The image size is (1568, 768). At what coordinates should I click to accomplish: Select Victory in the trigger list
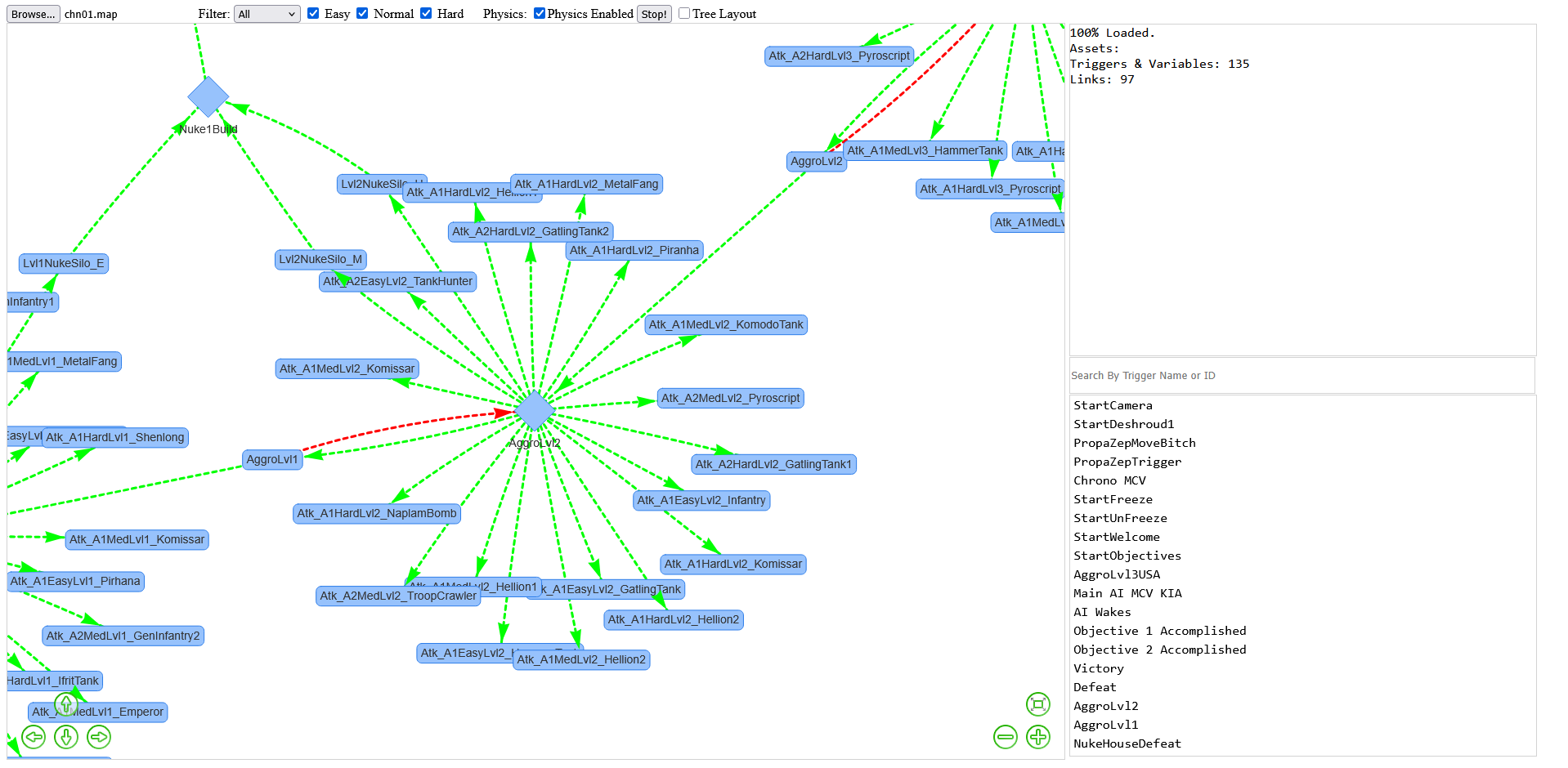tap(1099, 668)
